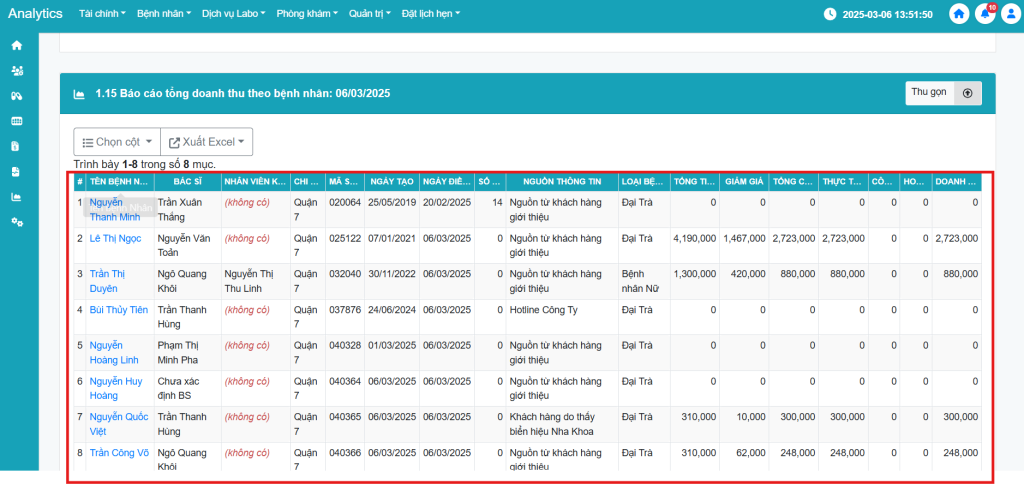Open patient link Bùi Thủy Tiên
Image resolution: width=1024 pixels, height=484 pixels.
tap(118, 310)
